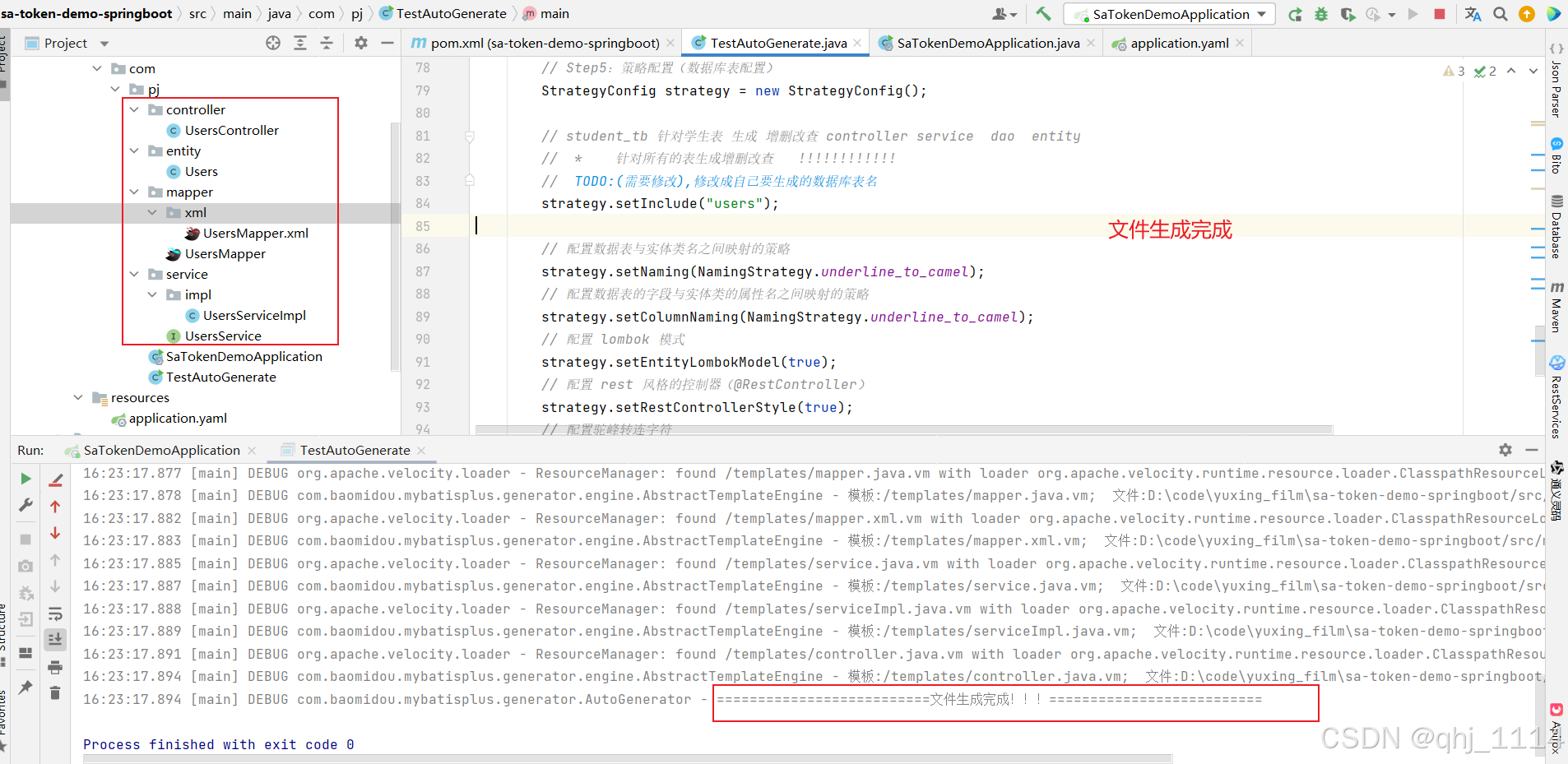
Task: Toggle the RestServices tool window
Action: 1556,397
